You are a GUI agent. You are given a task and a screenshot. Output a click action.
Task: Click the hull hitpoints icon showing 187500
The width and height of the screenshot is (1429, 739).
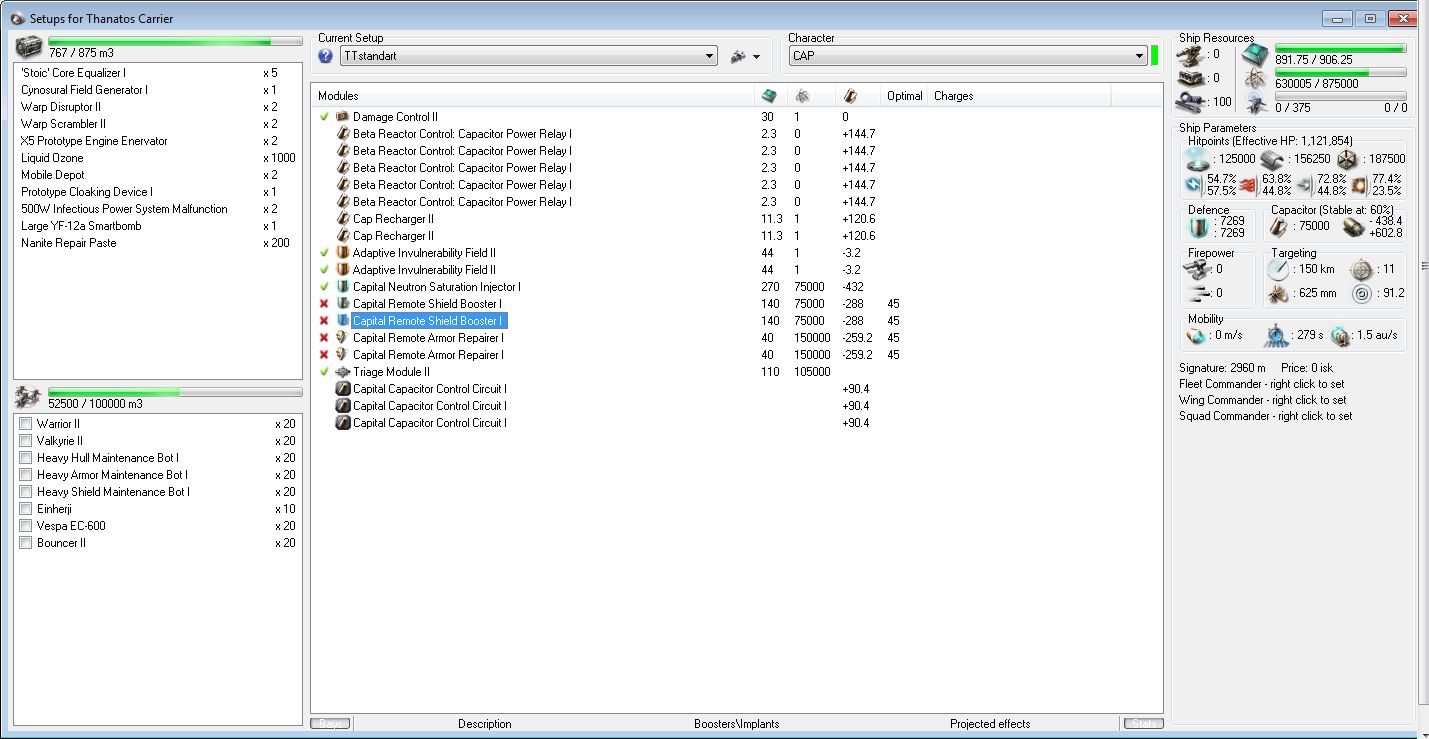coord(1348,159)
